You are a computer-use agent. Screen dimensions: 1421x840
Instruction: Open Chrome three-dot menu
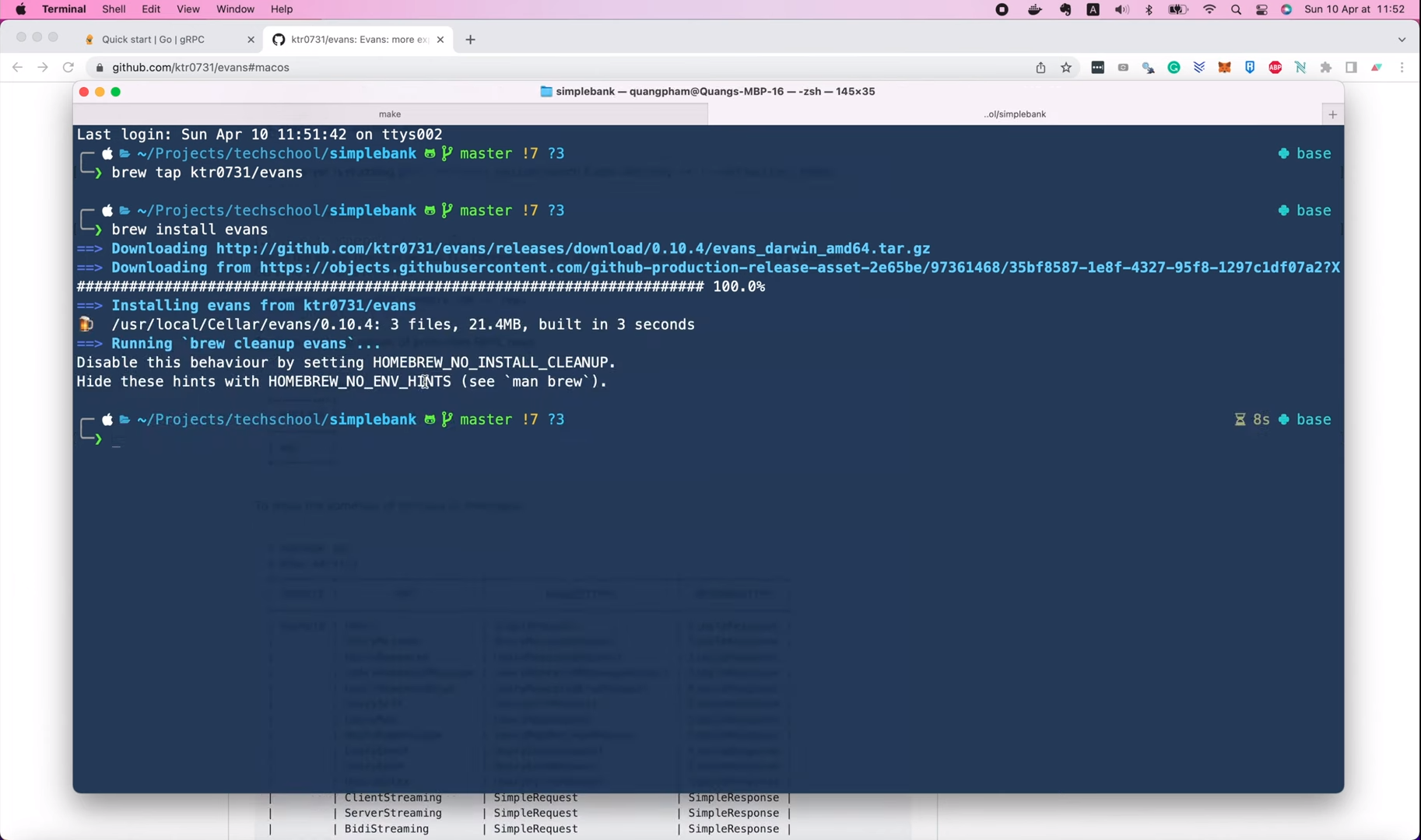(x=1402, y=68)
